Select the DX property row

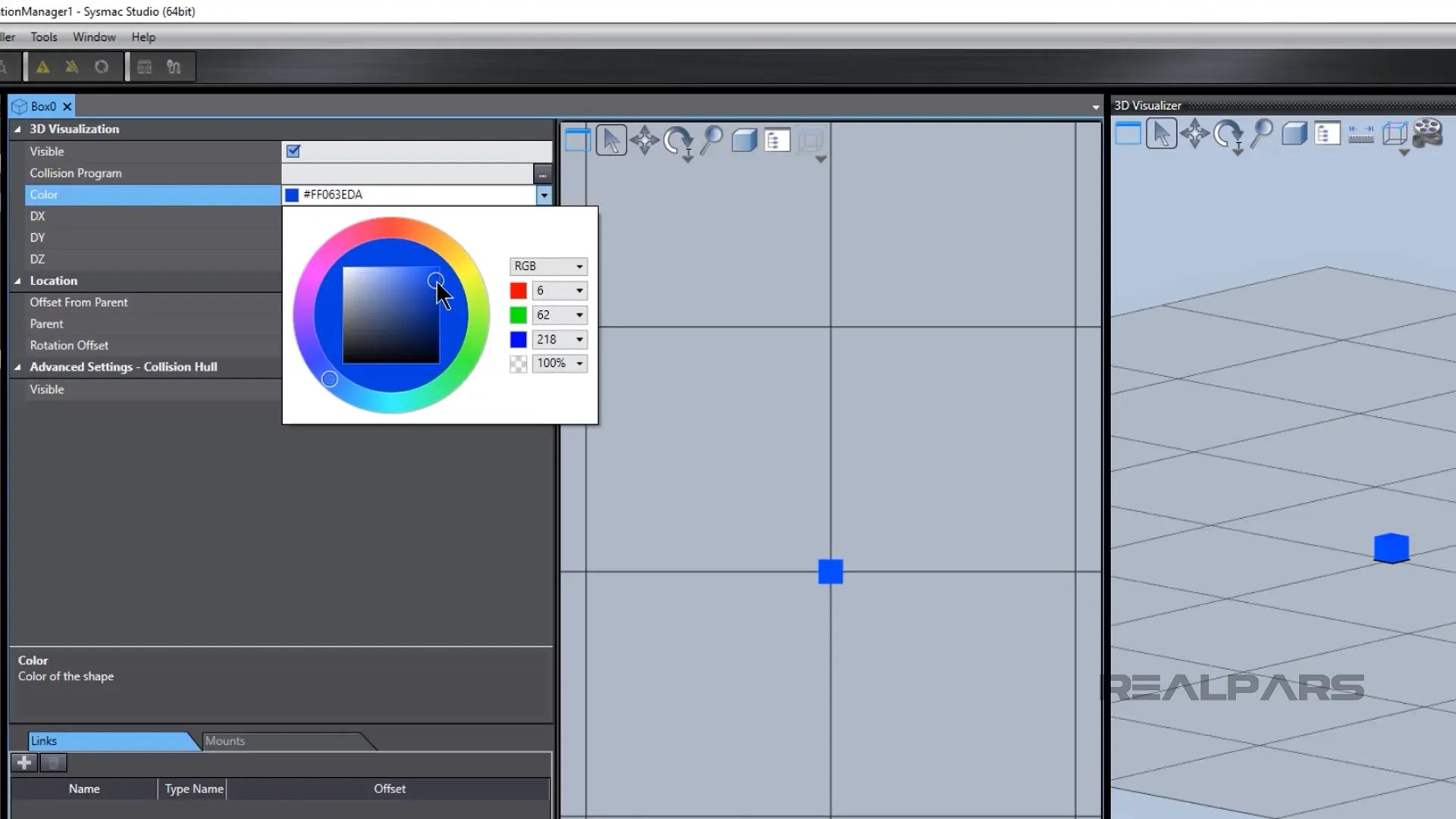point(152,216)
